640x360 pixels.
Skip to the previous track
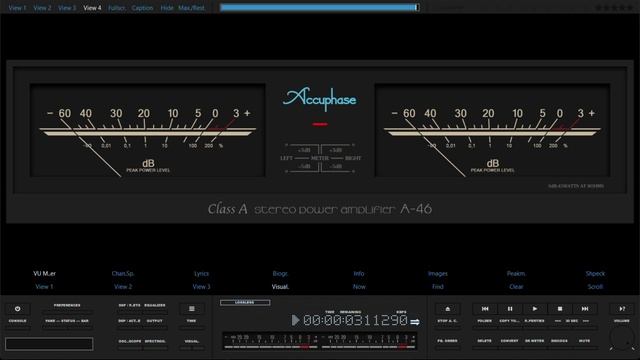(485, 309)
